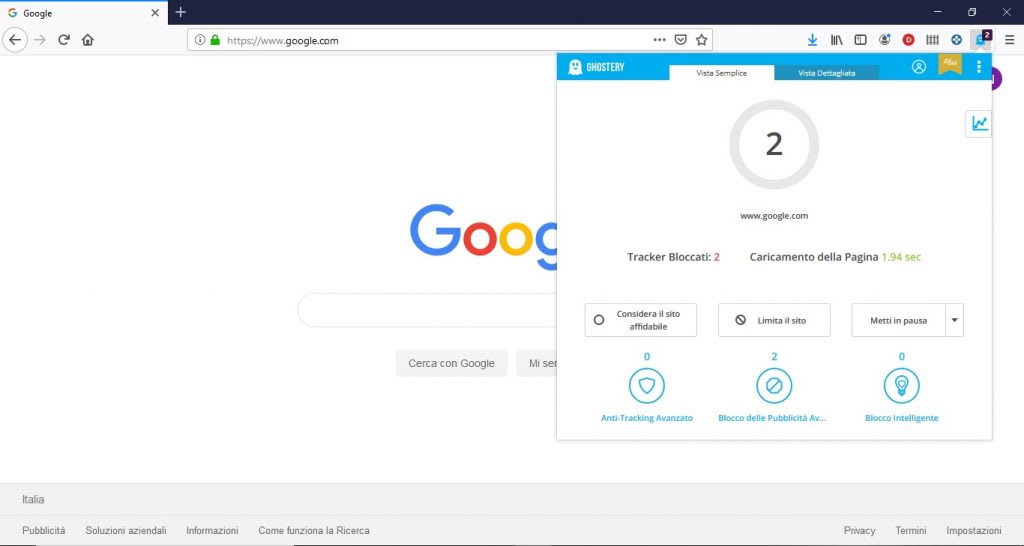Click the Tracker Bloccati: 2 text

point(673,257)
